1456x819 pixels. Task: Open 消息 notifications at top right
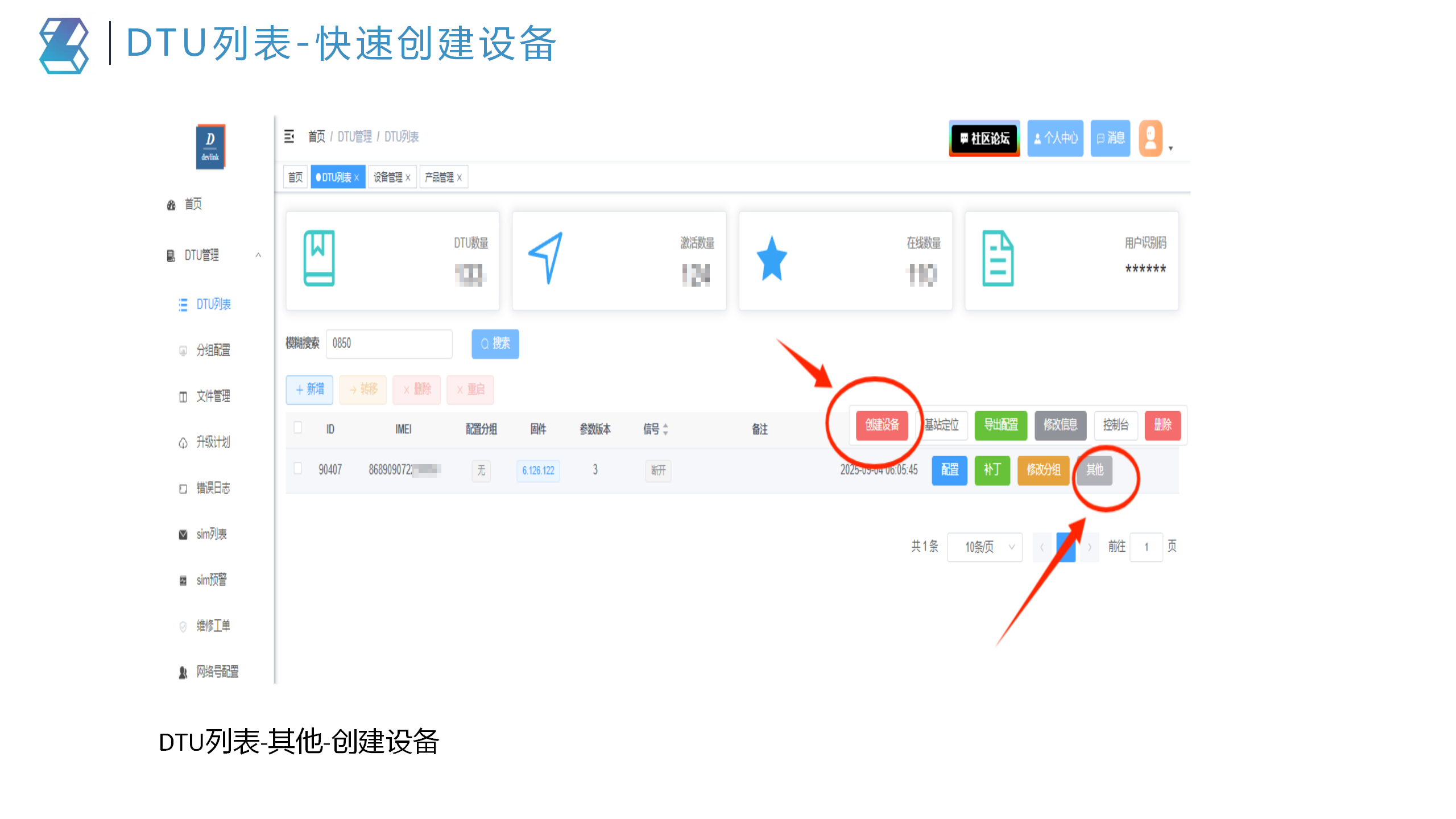click(x=1110, y=138)
